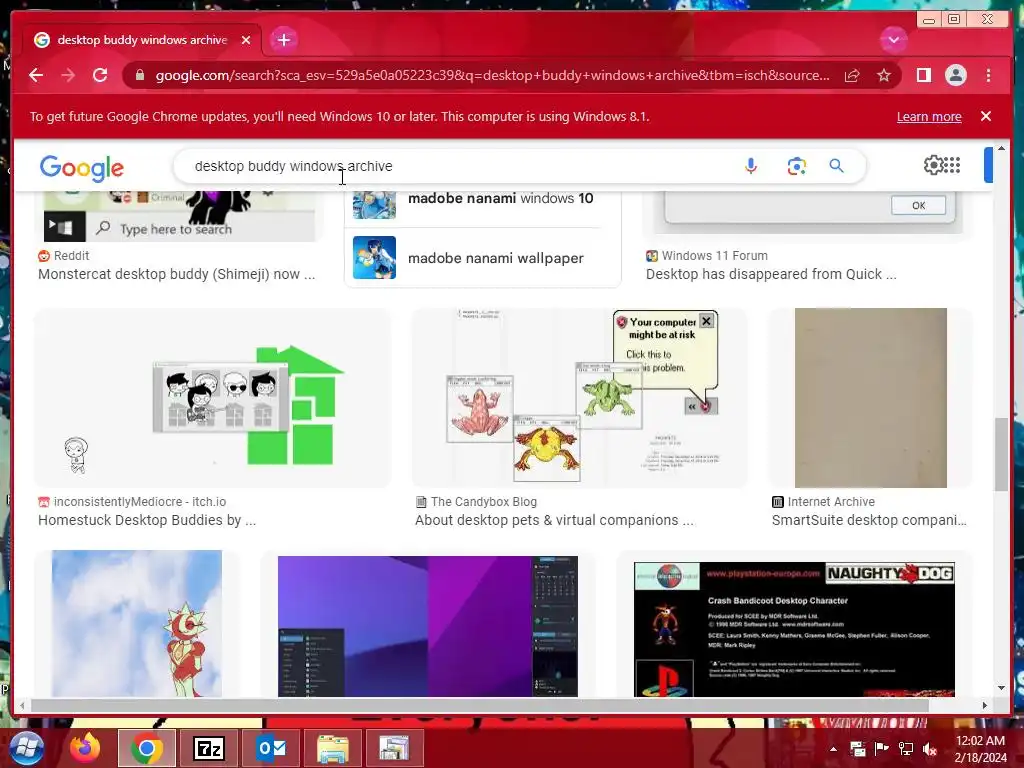
Task: Switch to Chrome on the taskbar
Action: pyautogui.click(x=146, y=748)
